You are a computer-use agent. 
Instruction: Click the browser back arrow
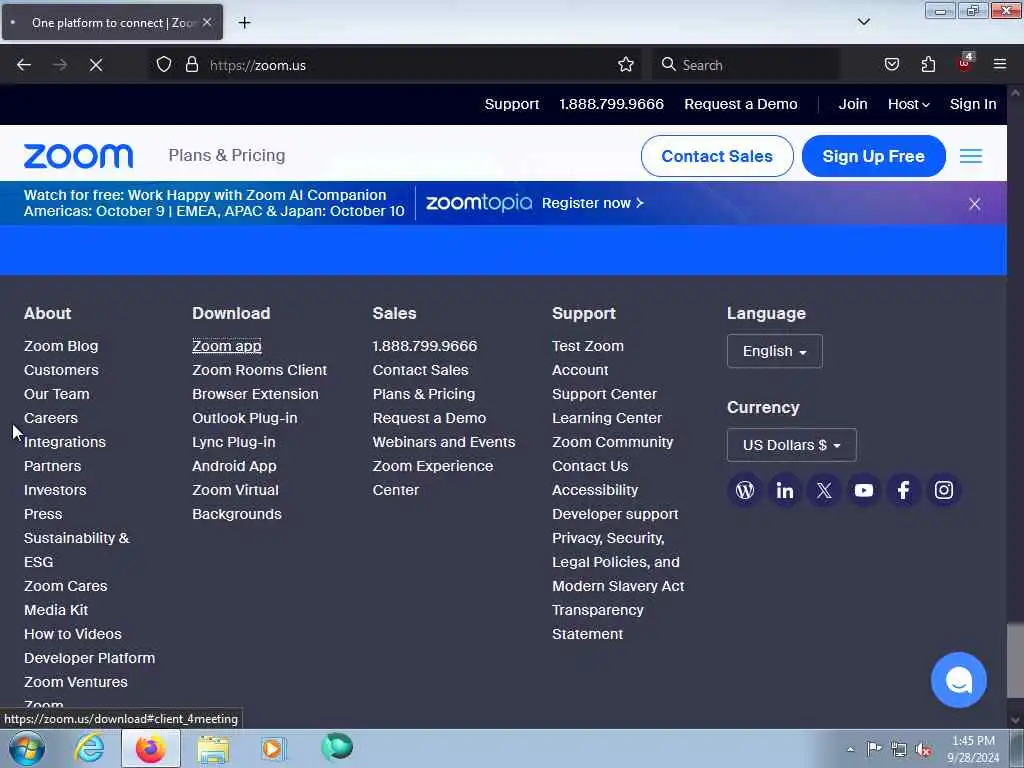coord(24,65)
